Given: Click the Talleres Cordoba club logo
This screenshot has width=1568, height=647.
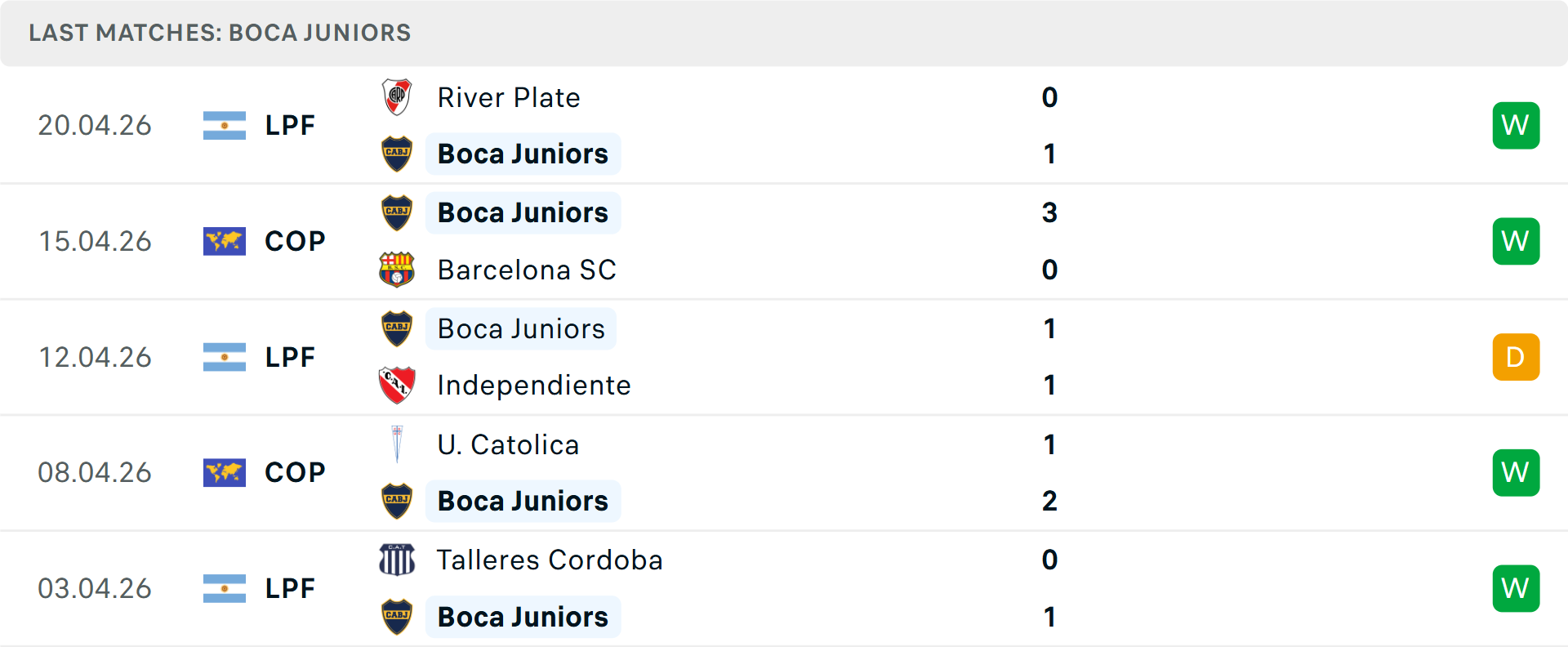Looking at the screenshot, I should pyautogui.click(x=398, y=560).
